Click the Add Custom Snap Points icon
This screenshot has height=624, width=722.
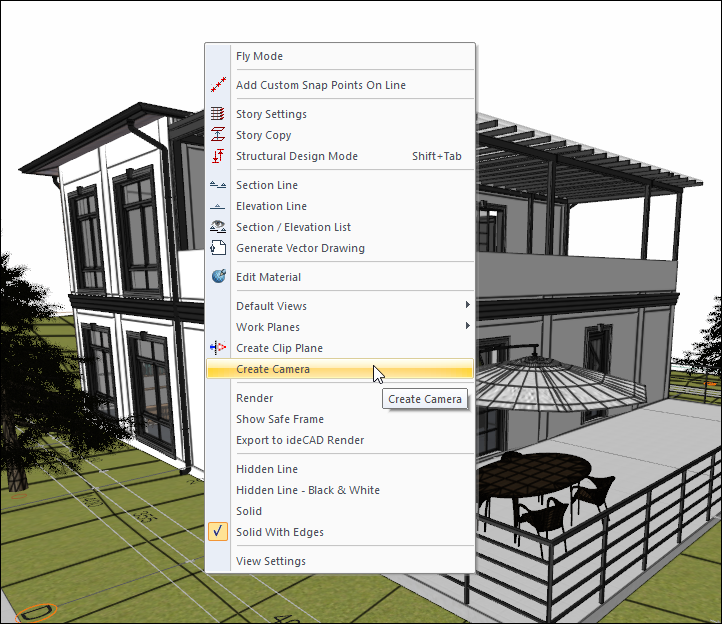pos(218,86)
